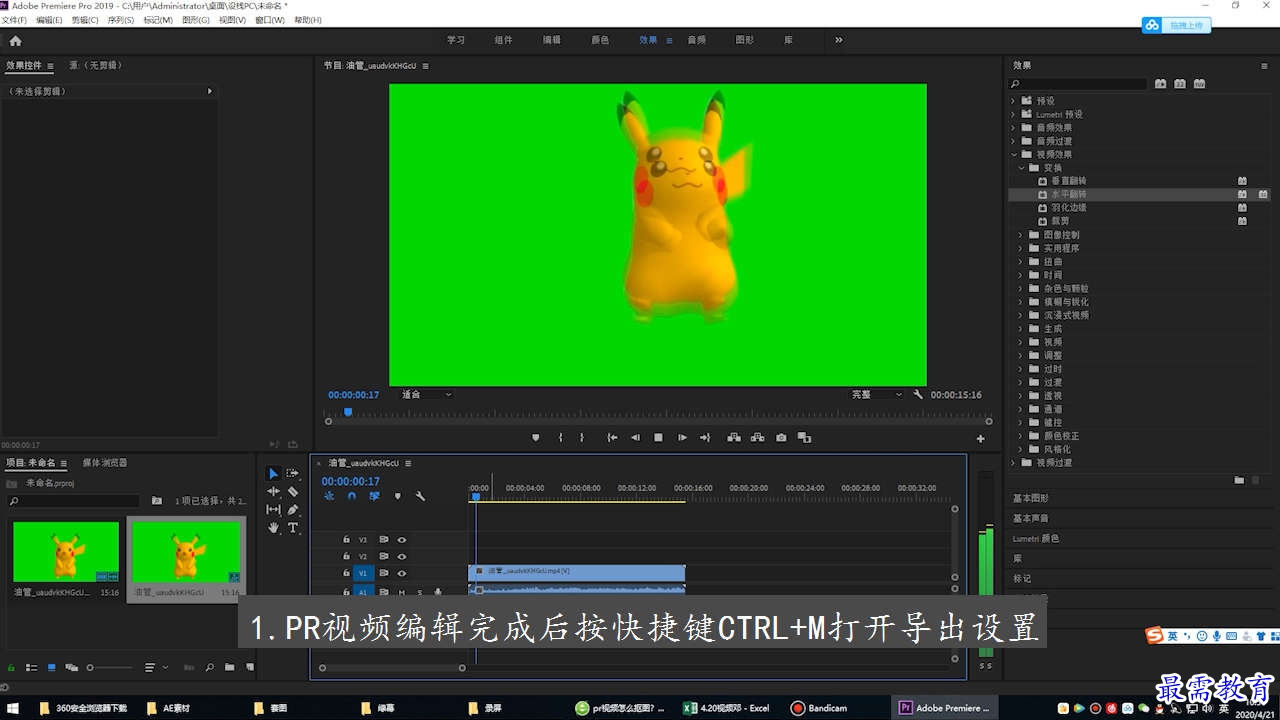Expand the 视频过渡 folder
1280x720 pixels.
[1012, 463]
